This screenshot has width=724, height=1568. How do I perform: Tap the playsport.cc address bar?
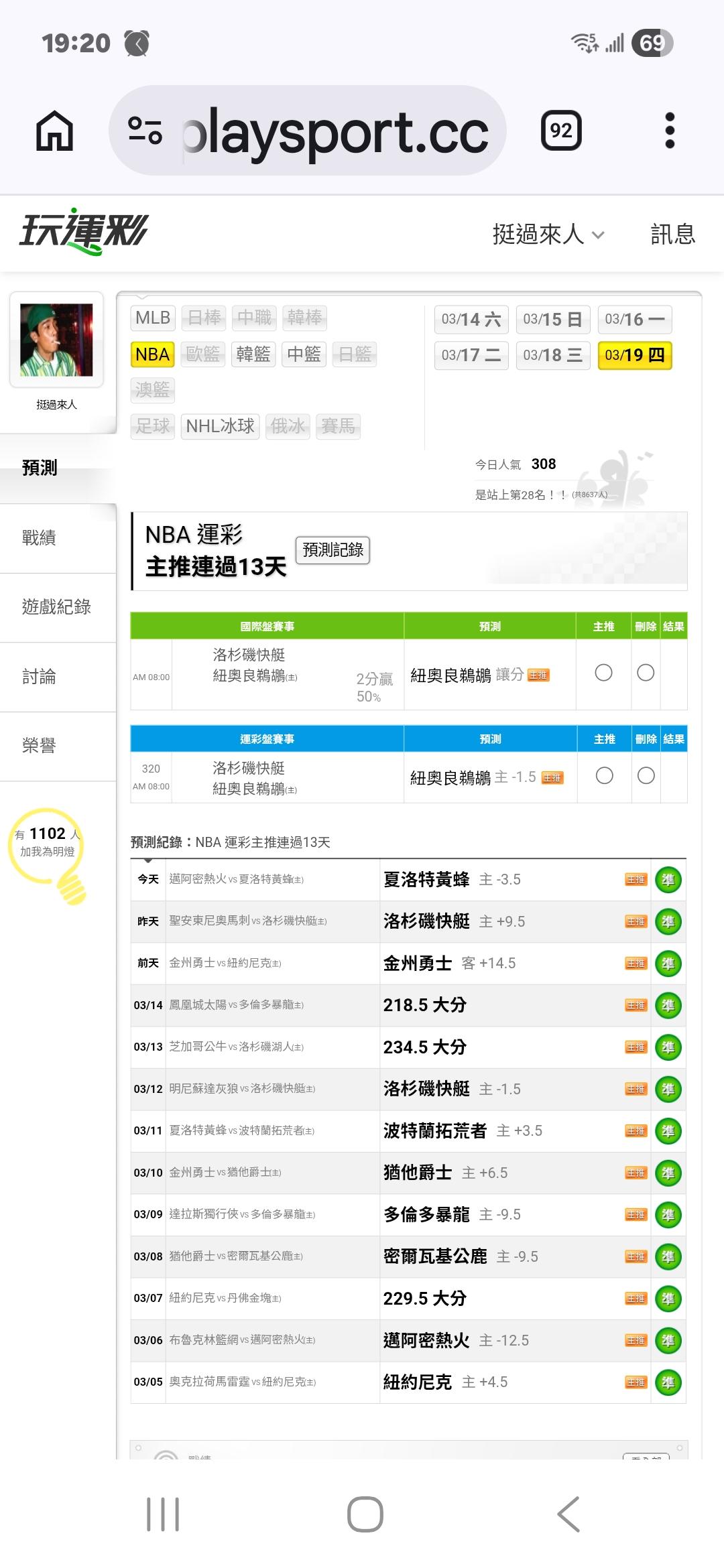335,131
